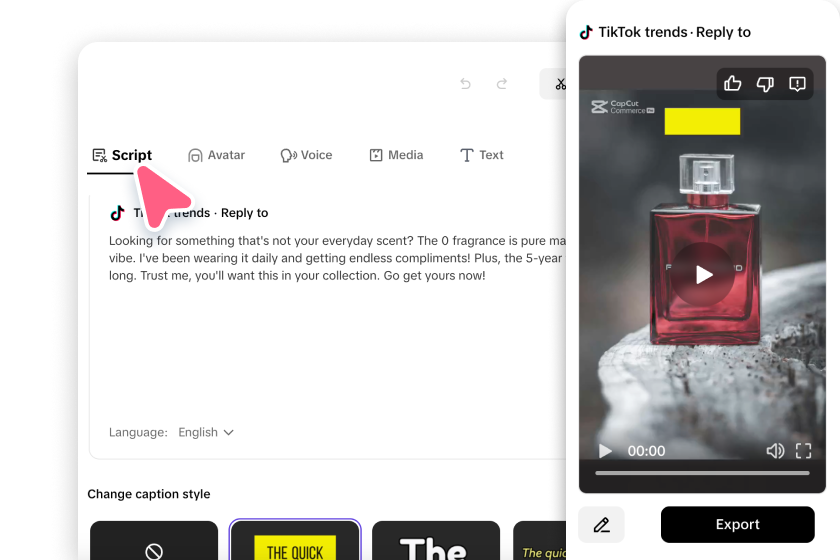Enter fullscreen video preview
Image resolution: width=840 pixels, height=560 pixels.
point(803,451)
